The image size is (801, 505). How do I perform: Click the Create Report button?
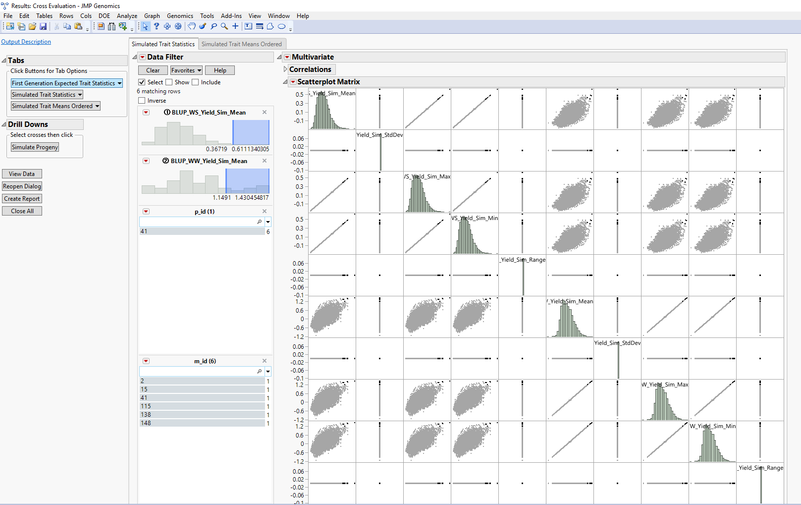[22, 199]
